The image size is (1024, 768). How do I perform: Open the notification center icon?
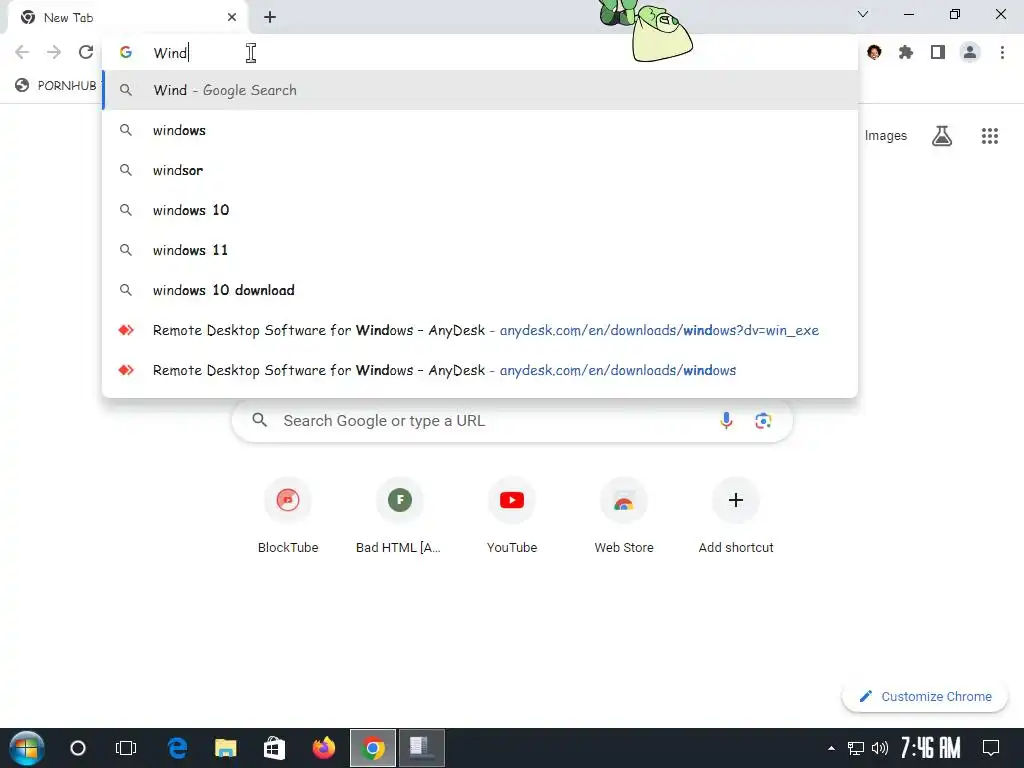click(991, 748)
